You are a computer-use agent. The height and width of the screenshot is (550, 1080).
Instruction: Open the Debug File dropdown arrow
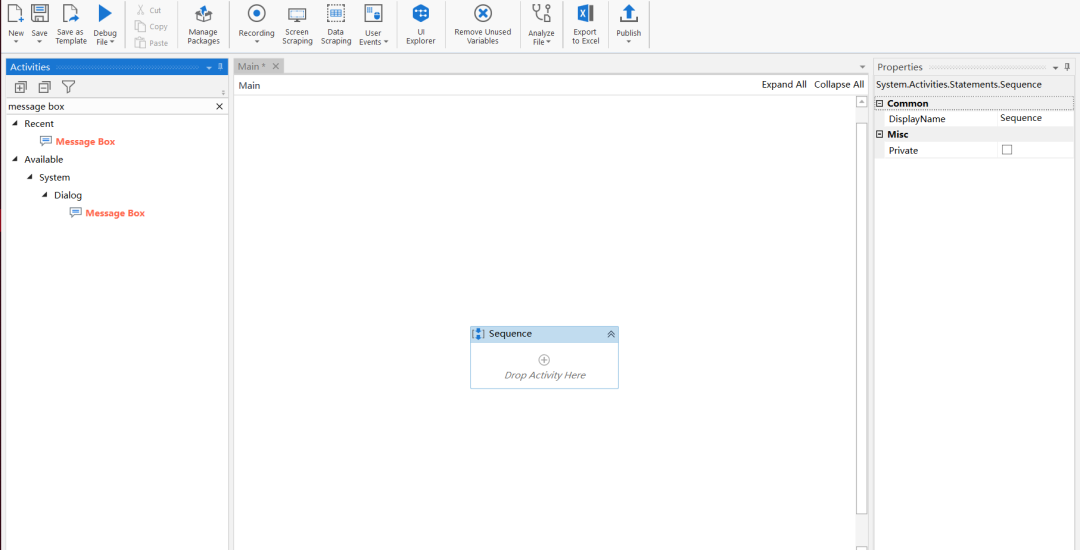112,42
